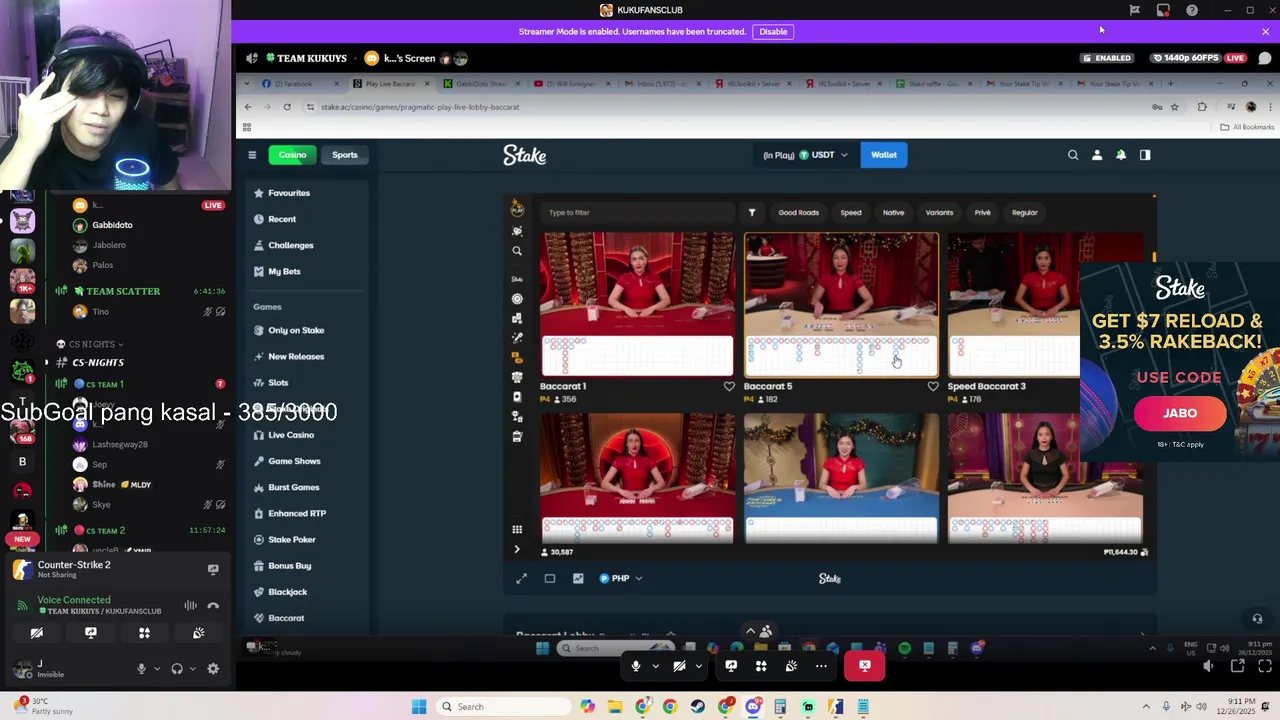
Task: Toggle the Stake right side panel icon
Action: pos(1145,155)
